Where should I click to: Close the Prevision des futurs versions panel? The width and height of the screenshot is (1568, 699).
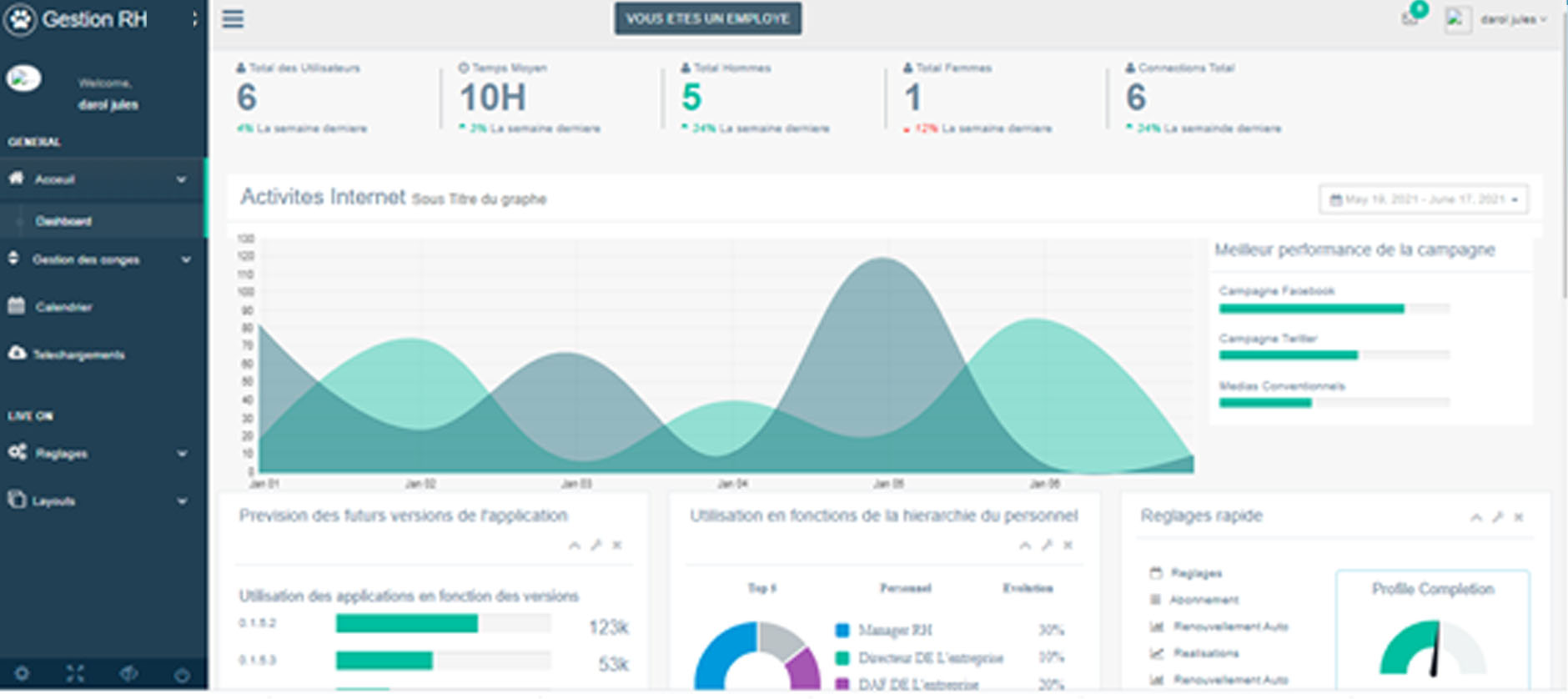[x=617, y=546]
